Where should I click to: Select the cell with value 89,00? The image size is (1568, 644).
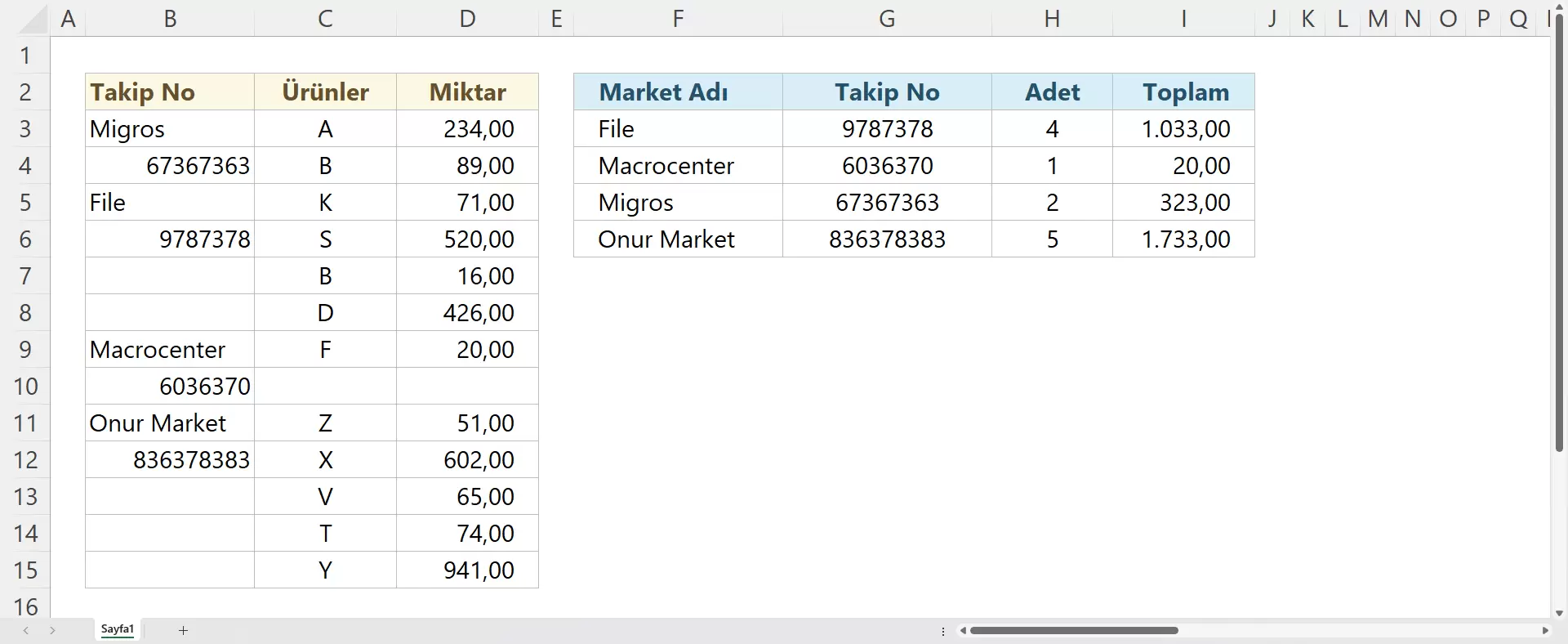467,165
